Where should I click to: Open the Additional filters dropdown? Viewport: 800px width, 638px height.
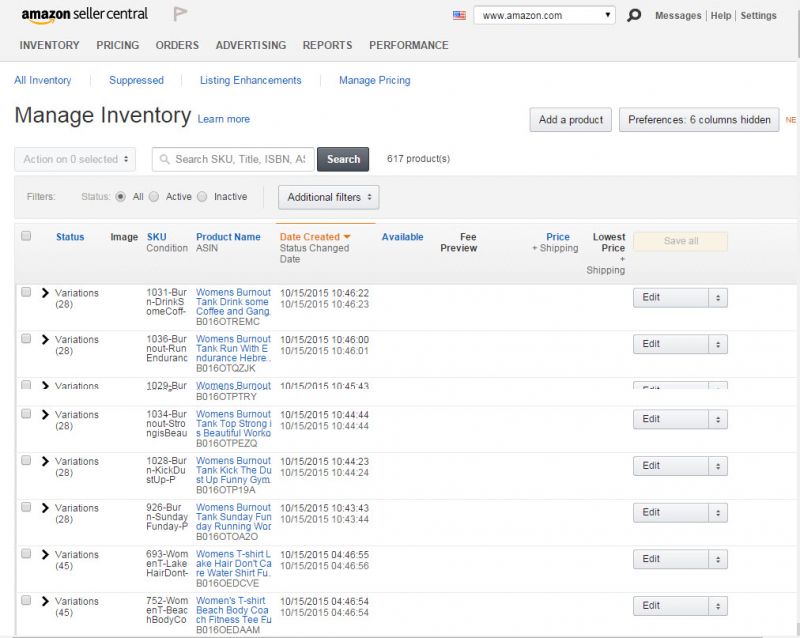point(329,197)
